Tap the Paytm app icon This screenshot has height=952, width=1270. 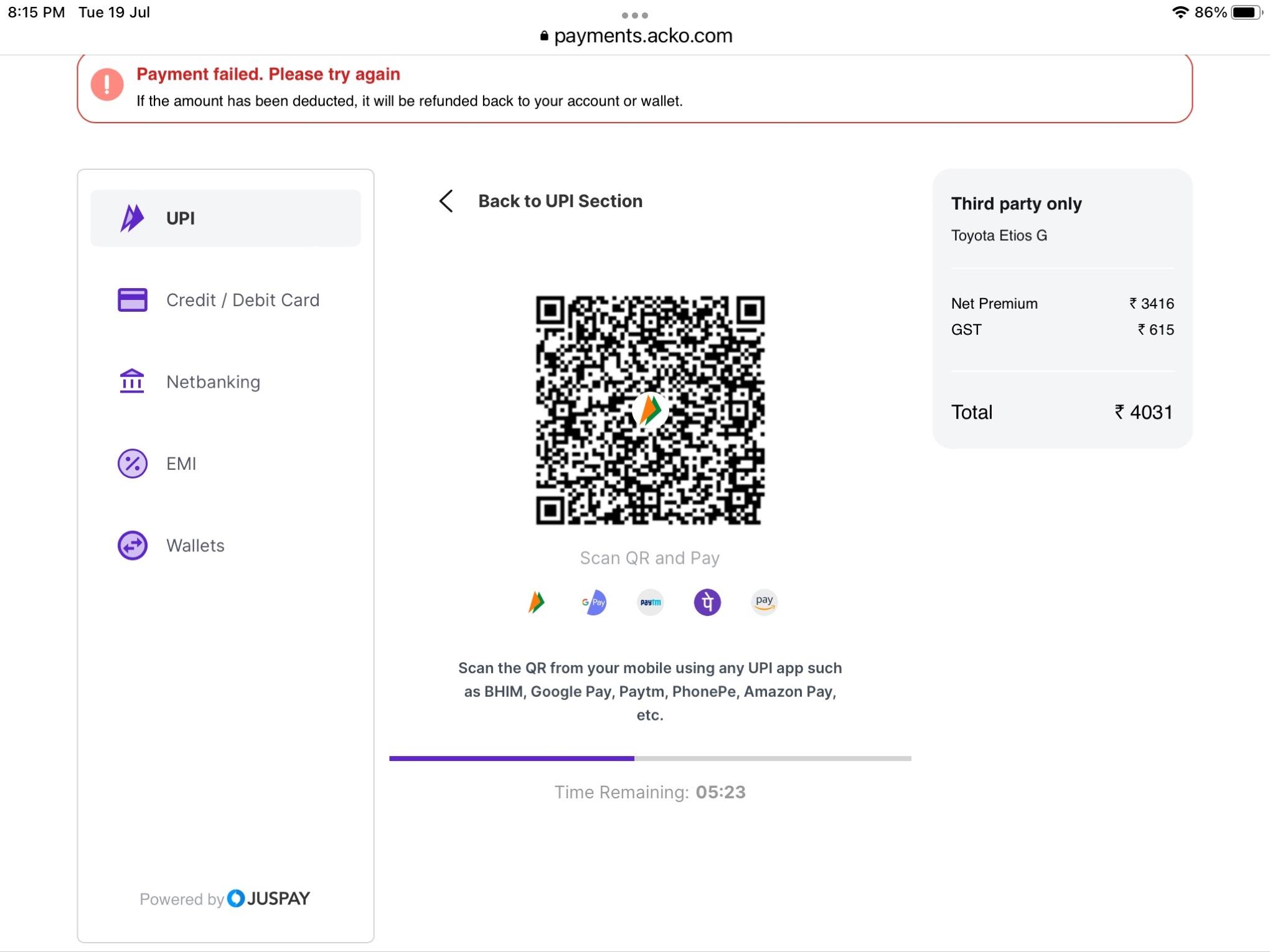coord(651,602)
